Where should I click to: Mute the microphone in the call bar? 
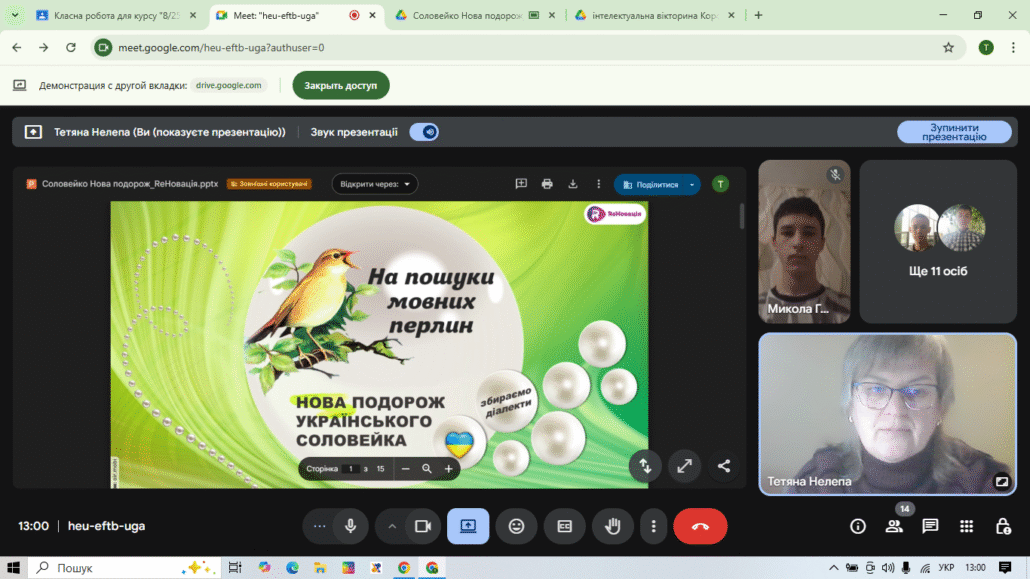(x=351, y=526)
